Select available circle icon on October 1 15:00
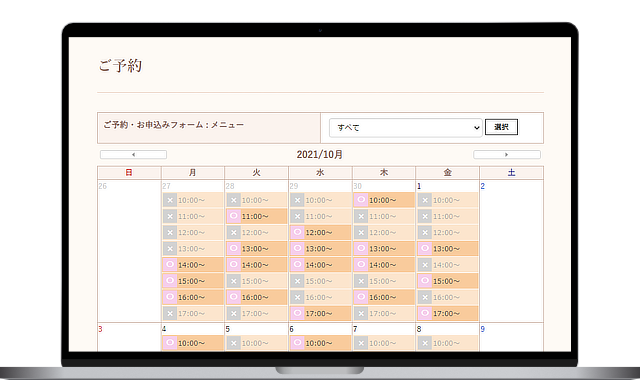640x380 pixels. [424, 281]
